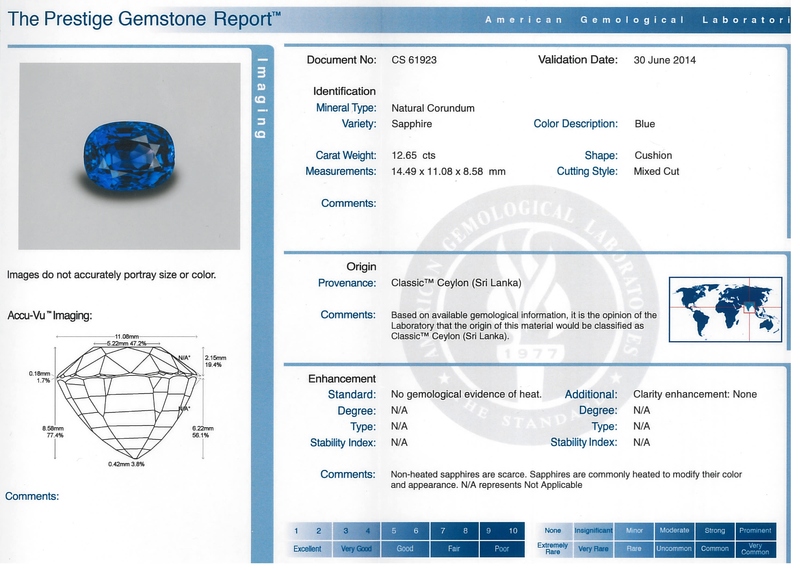
Task: Click the vertical Imaging sidebar label
Action: (262, 99)
